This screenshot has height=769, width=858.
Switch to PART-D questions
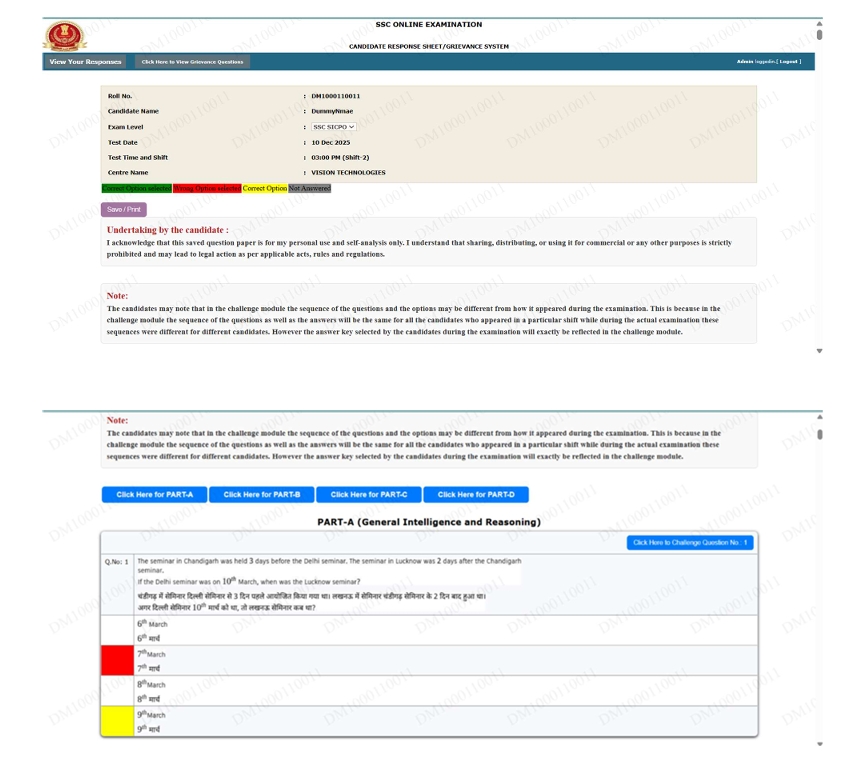pyautogui.click(x=475, y=495)
